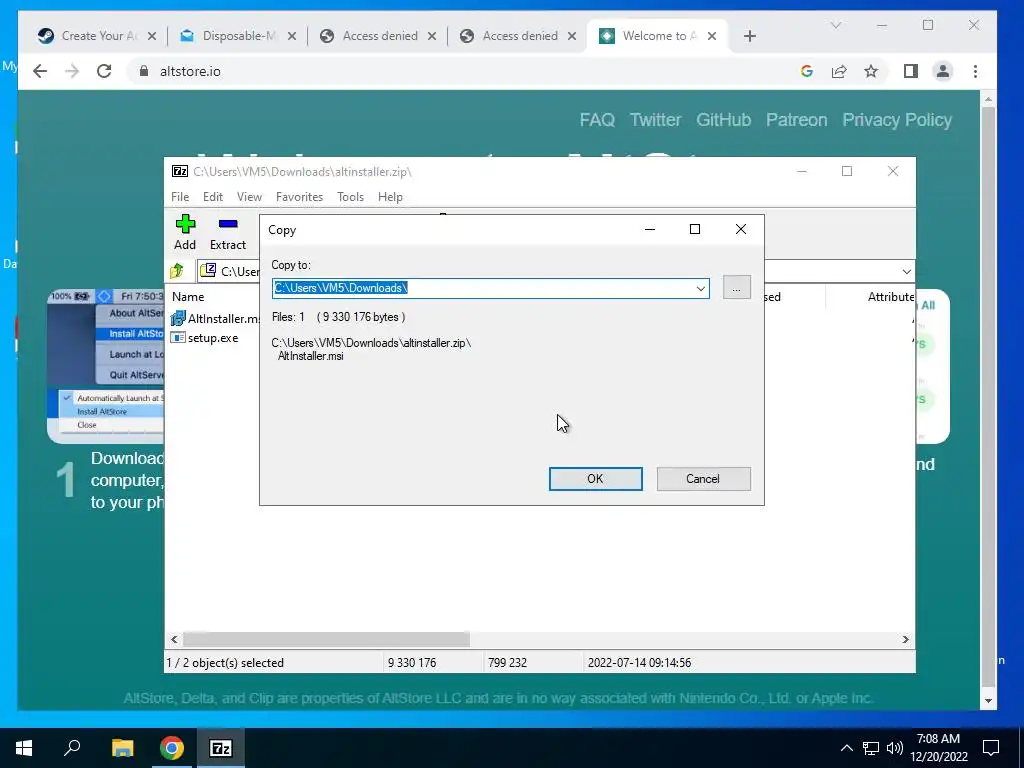Bookmark this page with the star icon
This screenshot has height=768, width=1024.
click(x=871, y=71)
